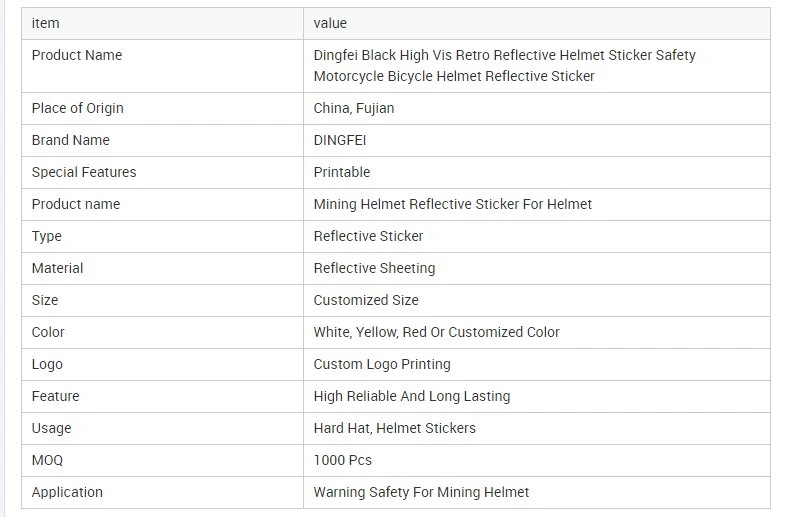Click the 'Custom Logo Printing' value
The image size is (787, 517).
tap(382, 364)
